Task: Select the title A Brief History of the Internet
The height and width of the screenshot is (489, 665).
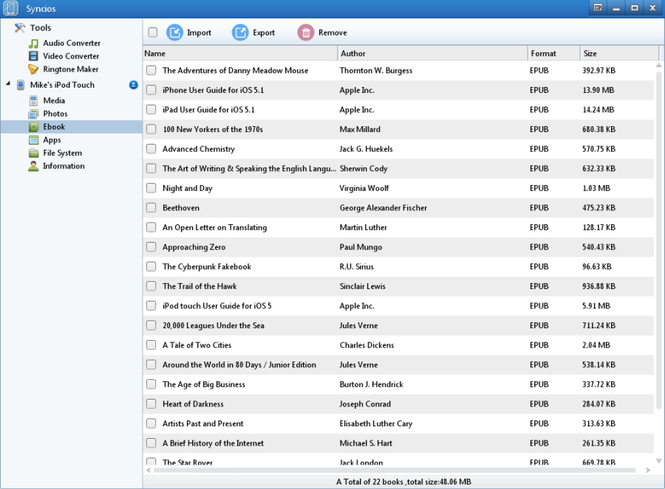Action: (213, 443)
